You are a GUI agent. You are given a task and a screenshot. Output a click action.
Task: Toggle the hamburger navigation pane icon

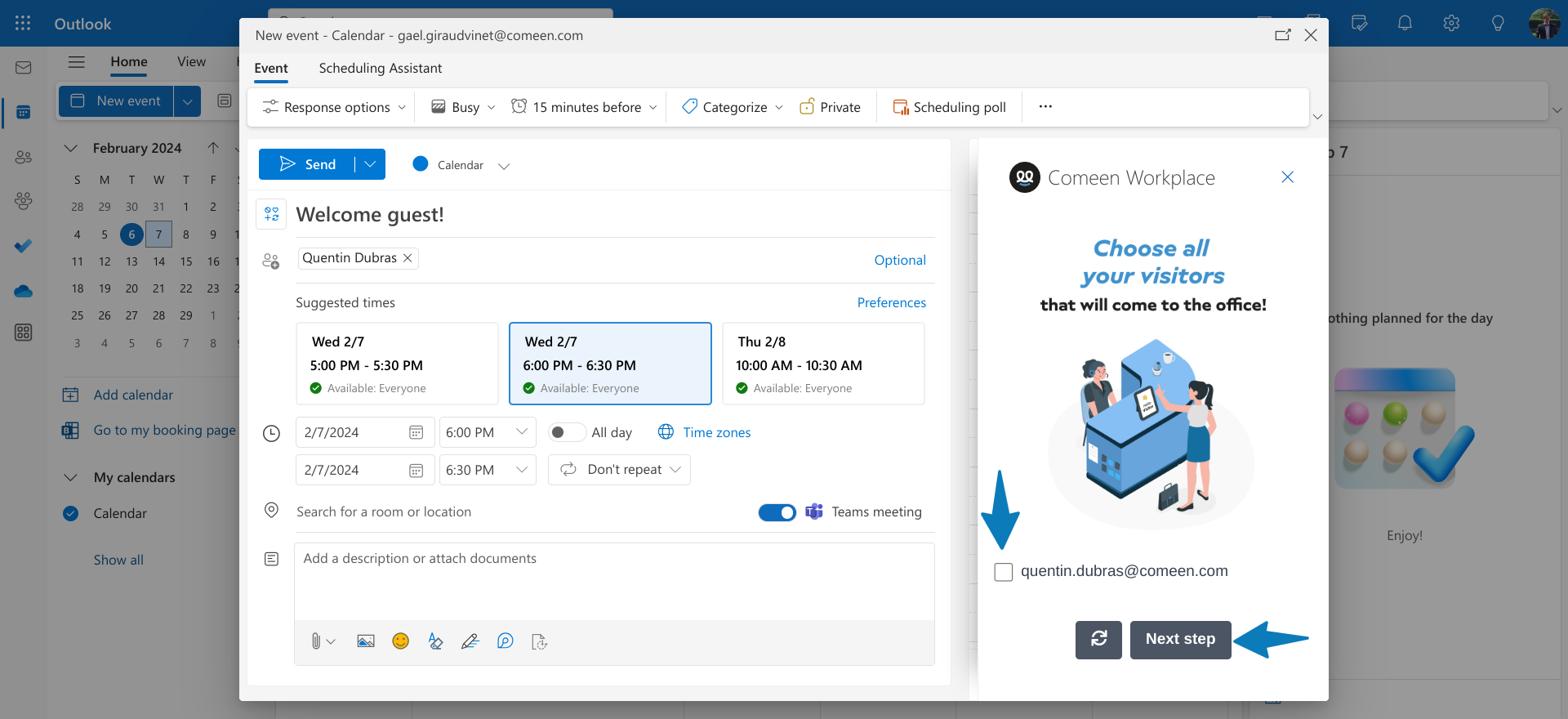[77, 62]
